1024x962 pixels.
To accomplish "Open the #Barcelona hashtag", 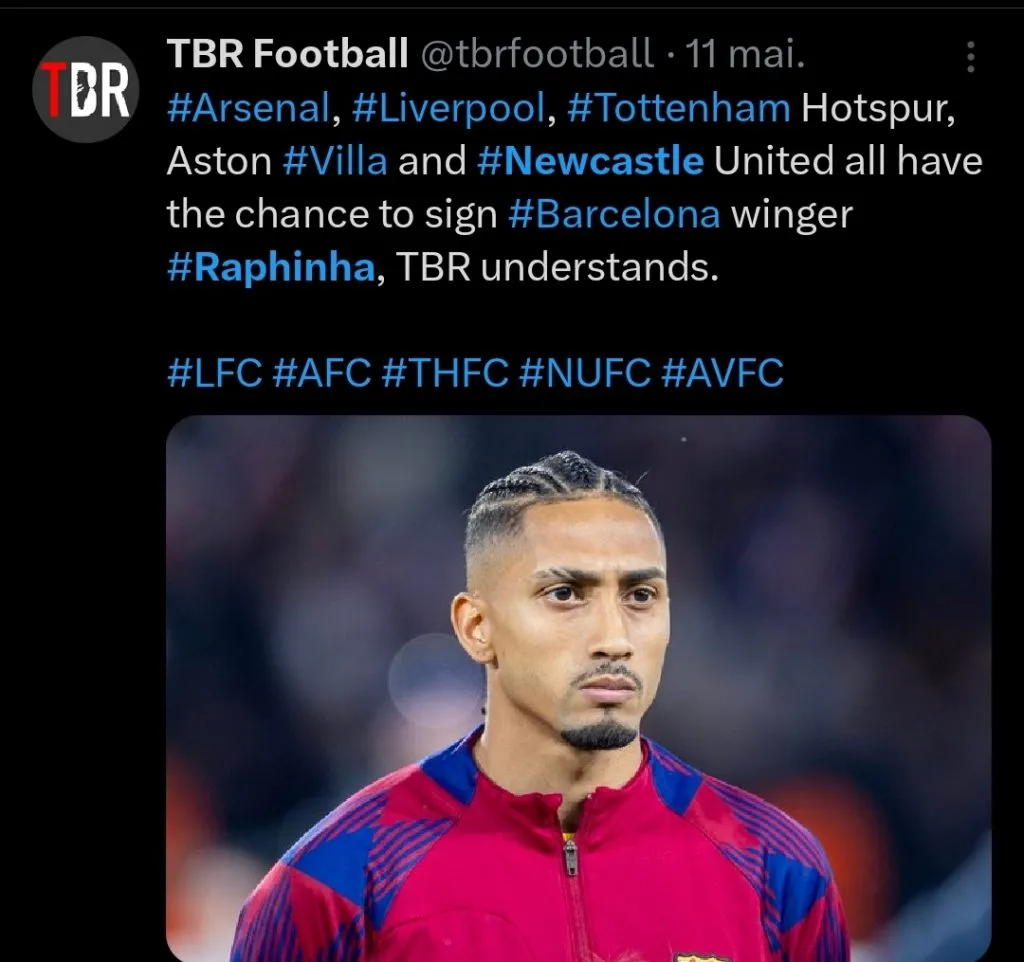I will [x=614, y=214].
